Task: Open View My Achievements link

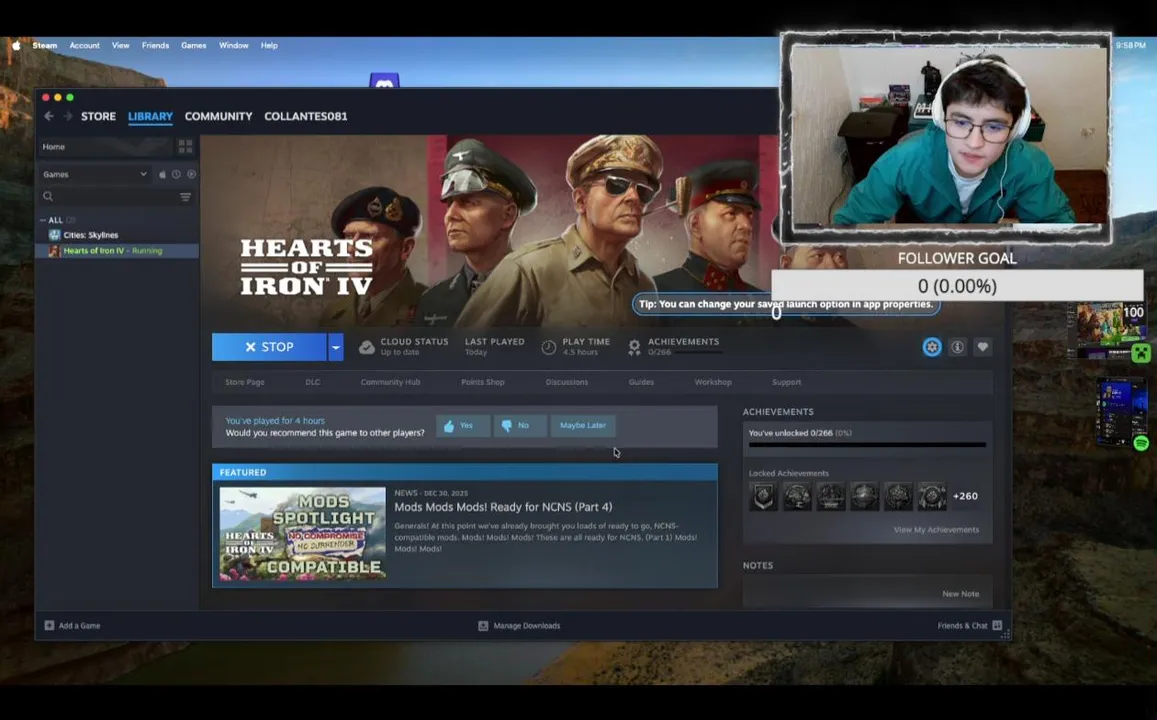Action: click(x=936, y=530)
